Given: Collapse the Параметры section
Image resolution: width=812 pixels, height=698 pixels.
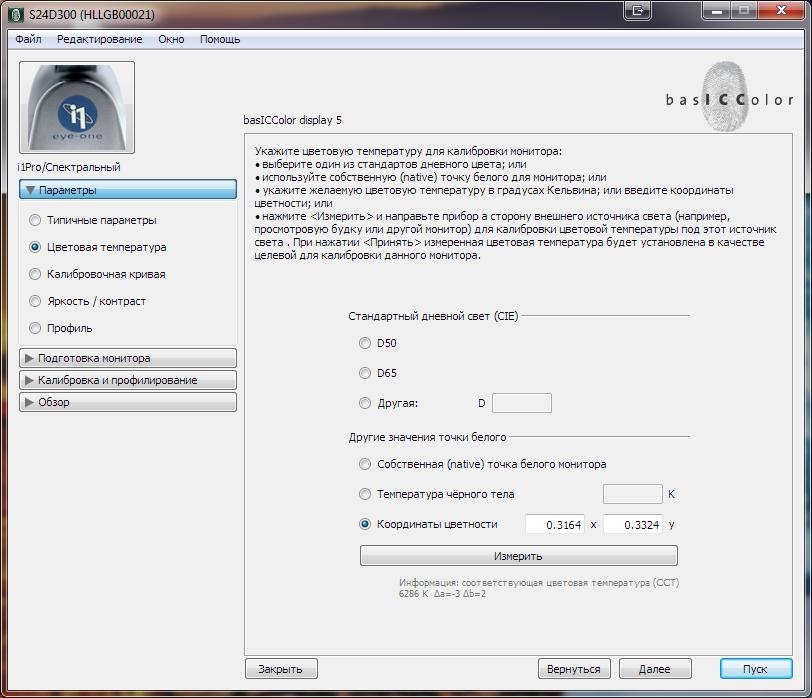Looking at the screenshot, I should tap(128, 190).
